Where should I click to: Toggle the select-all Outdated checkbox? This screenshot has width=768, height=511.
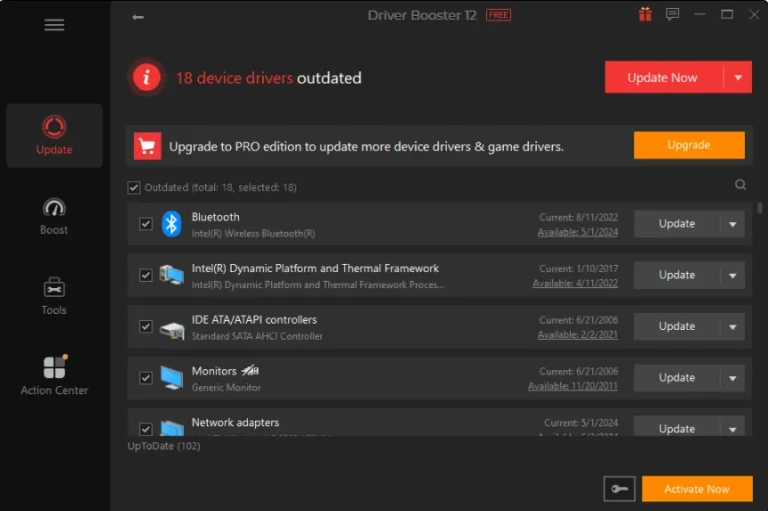point(134,188)
